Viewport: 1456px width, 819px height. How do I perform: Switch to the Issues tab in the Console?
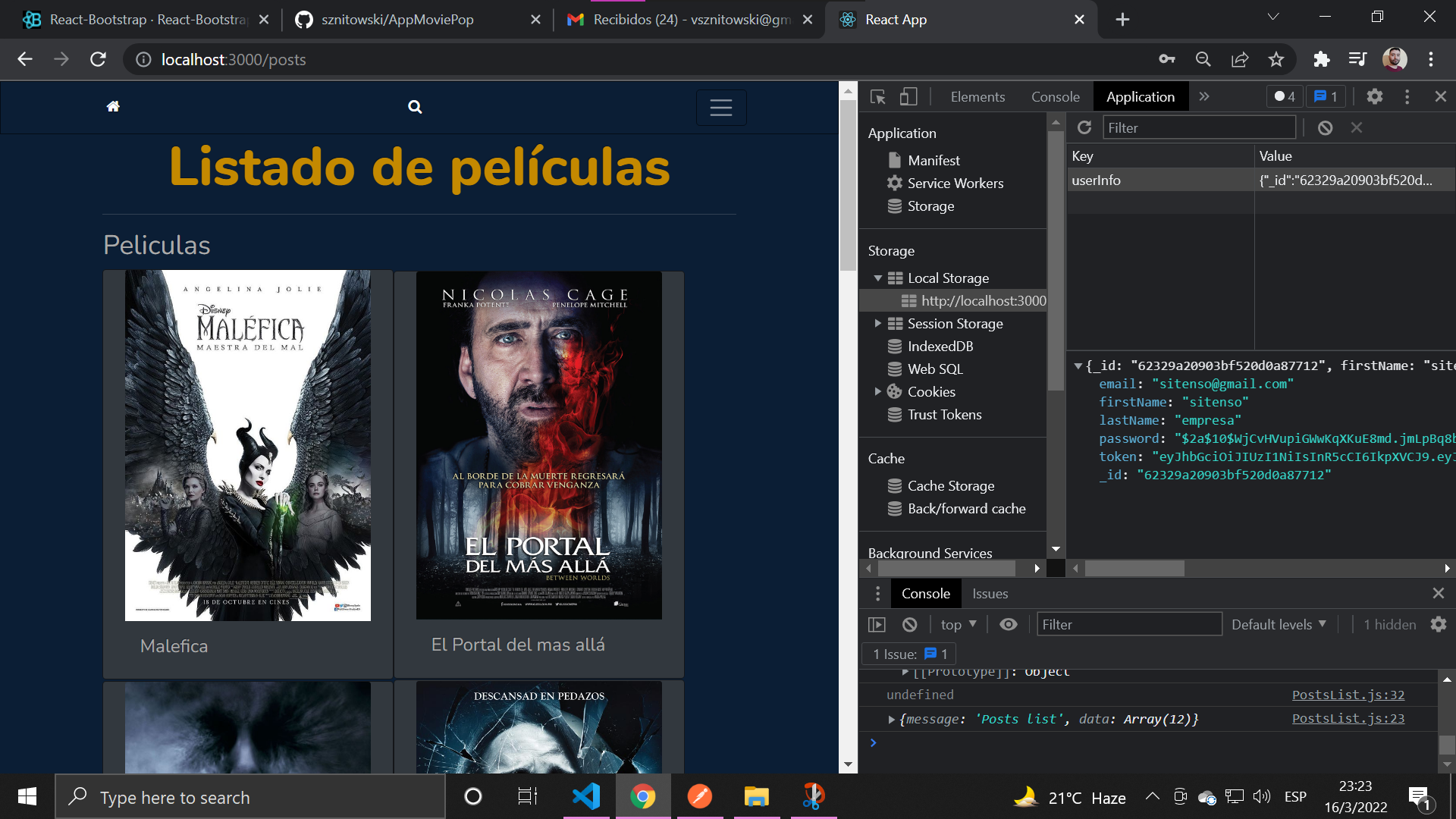click(x=990, y=593)
